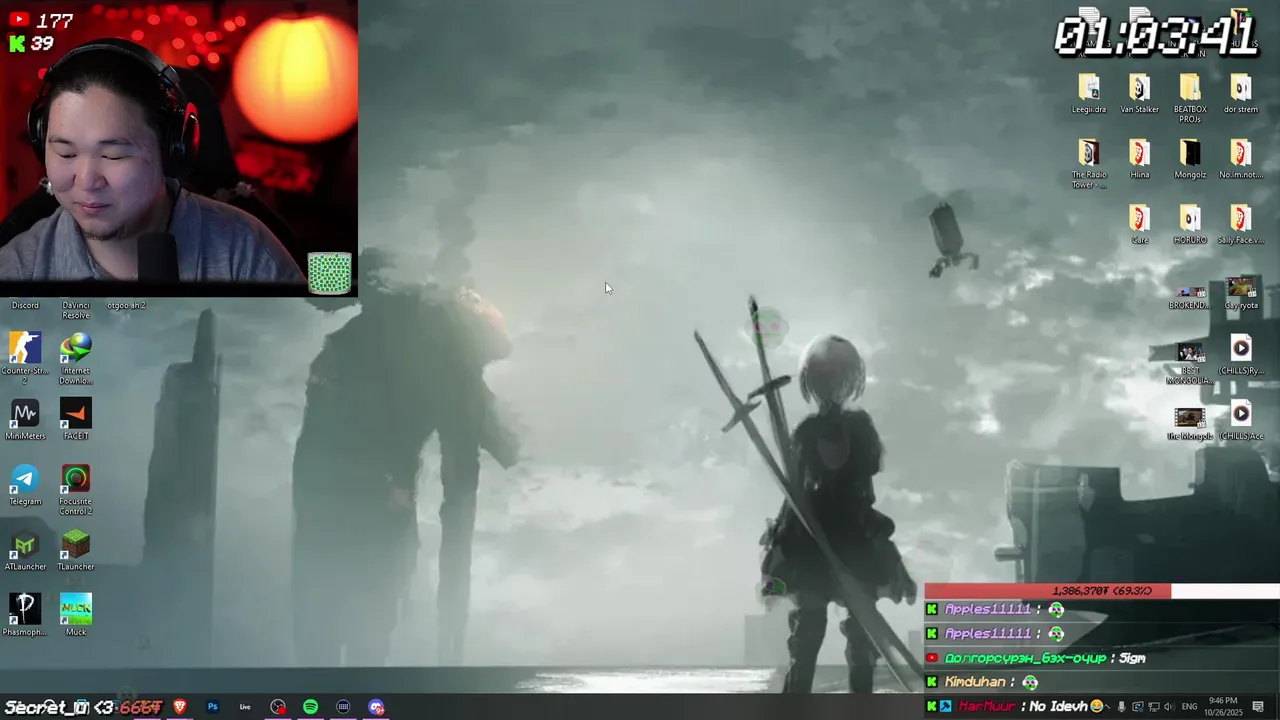Screen dimensions: 1280x720
Task: Launch the MiniMeters desktop shortcut
Action: point(25,419)
